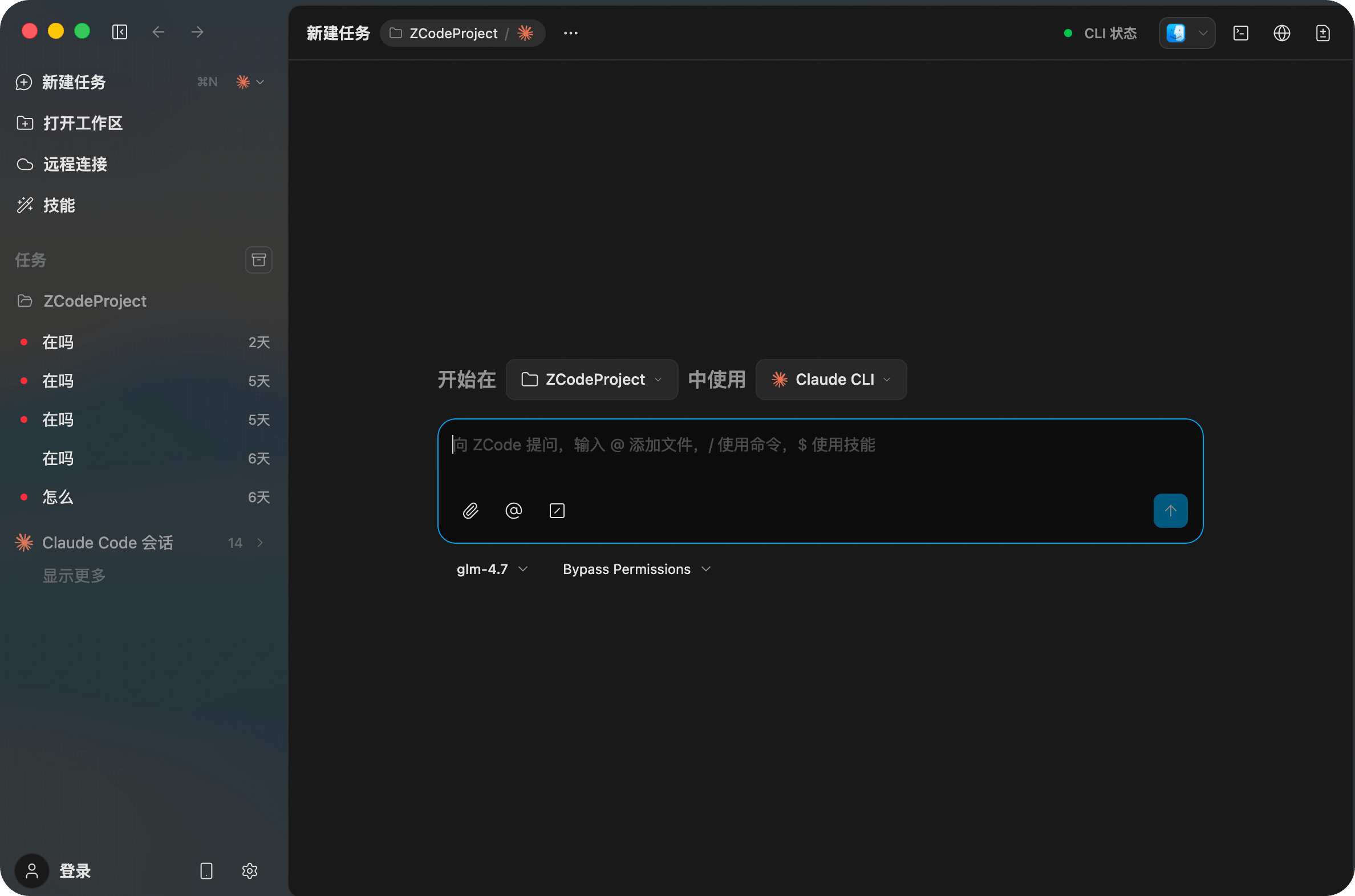Image resolution: width=1355 pixels, height=896 pixels.
Task: Click 登录 button at bottom
Action: coord(74,871)
